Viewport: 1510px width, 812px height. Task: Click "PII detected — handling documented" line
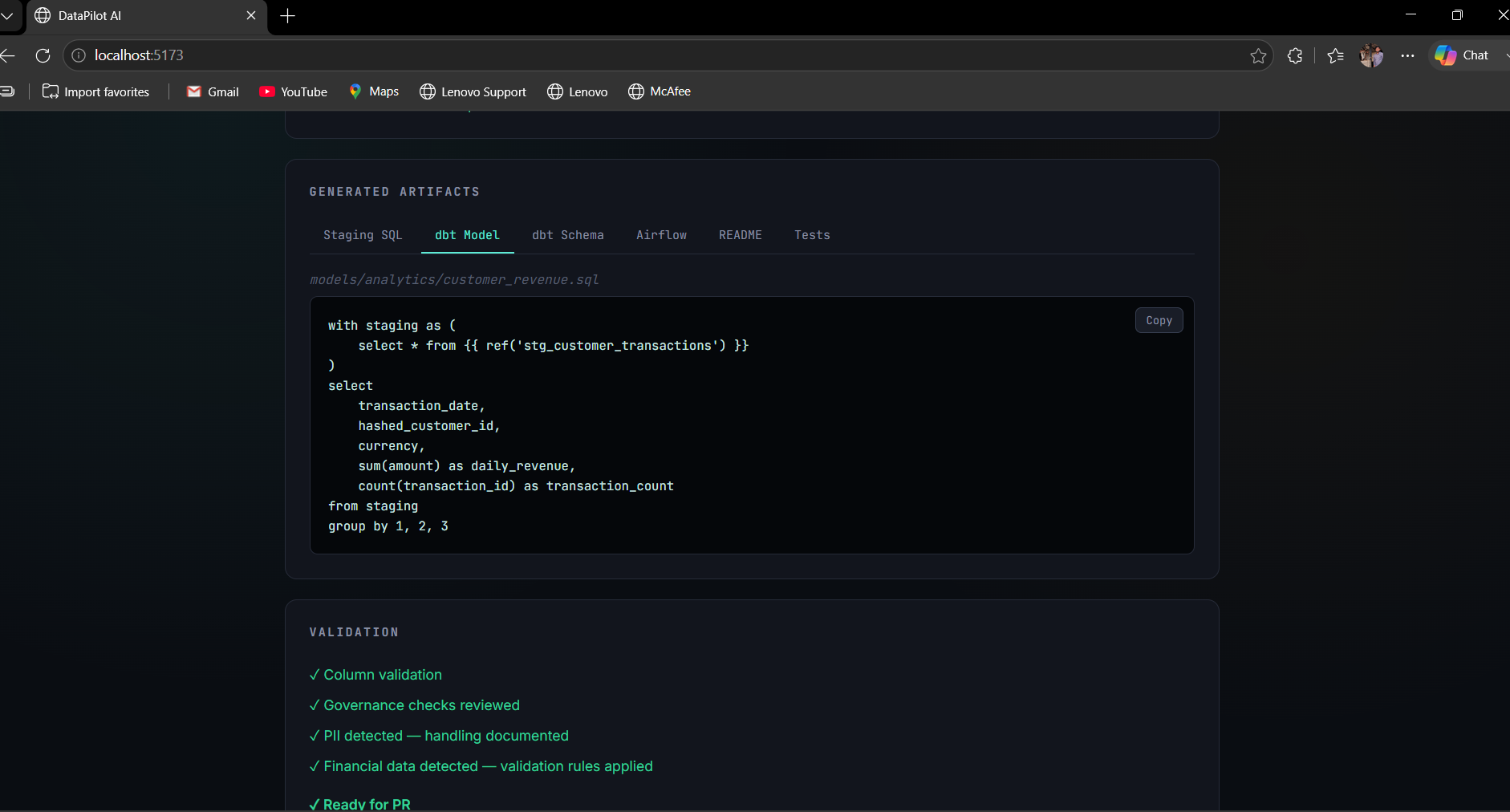click(x=439, y=736)
